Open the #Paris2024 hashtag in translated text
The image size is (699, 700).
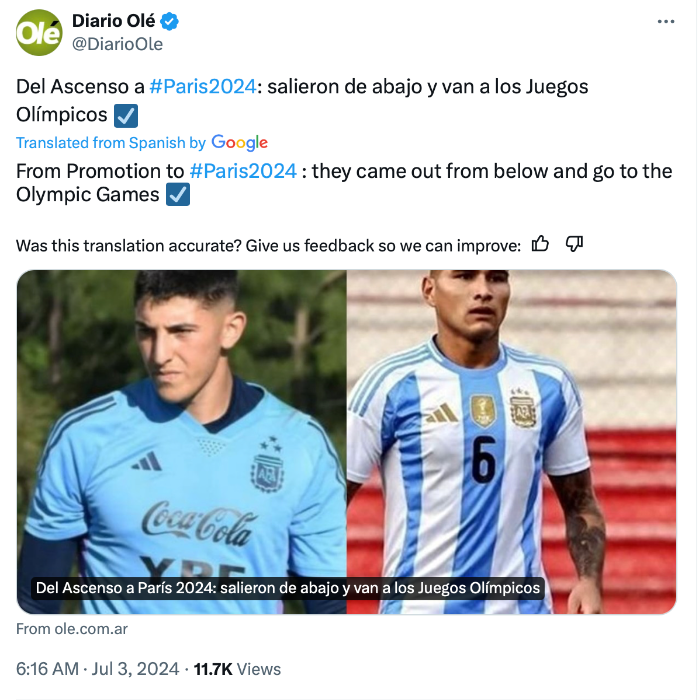point(243,171)
